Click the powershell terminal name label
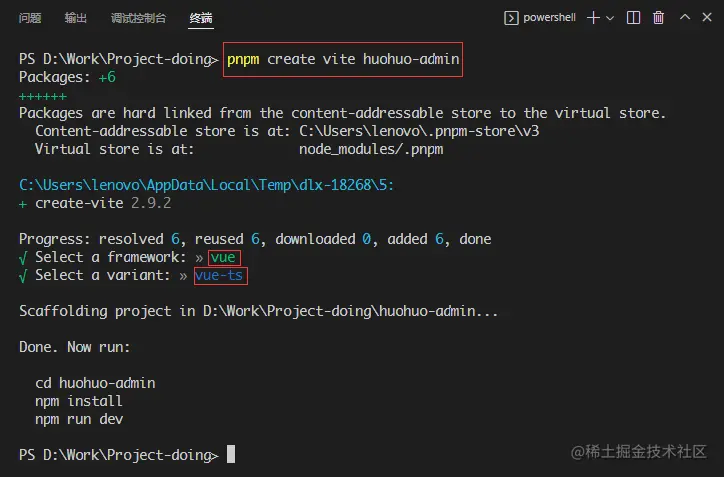724x477 pixels. pyautogui.click(x=549, y=18)
